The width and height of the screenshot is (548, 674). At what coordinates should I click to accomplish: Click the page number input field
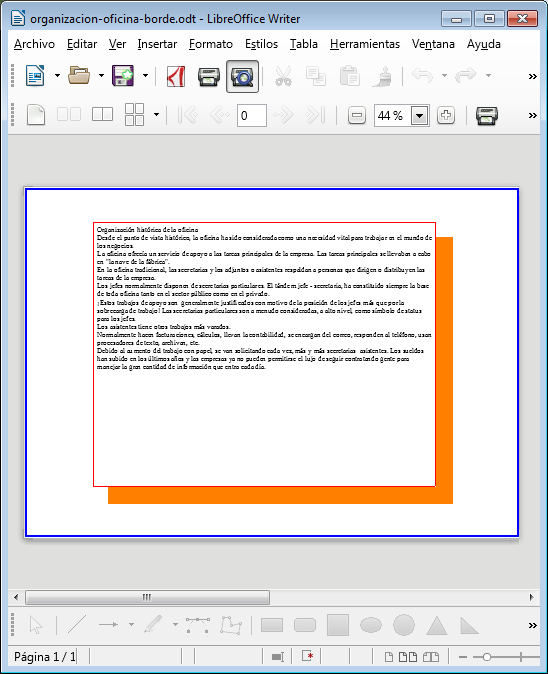coord(252,115)
